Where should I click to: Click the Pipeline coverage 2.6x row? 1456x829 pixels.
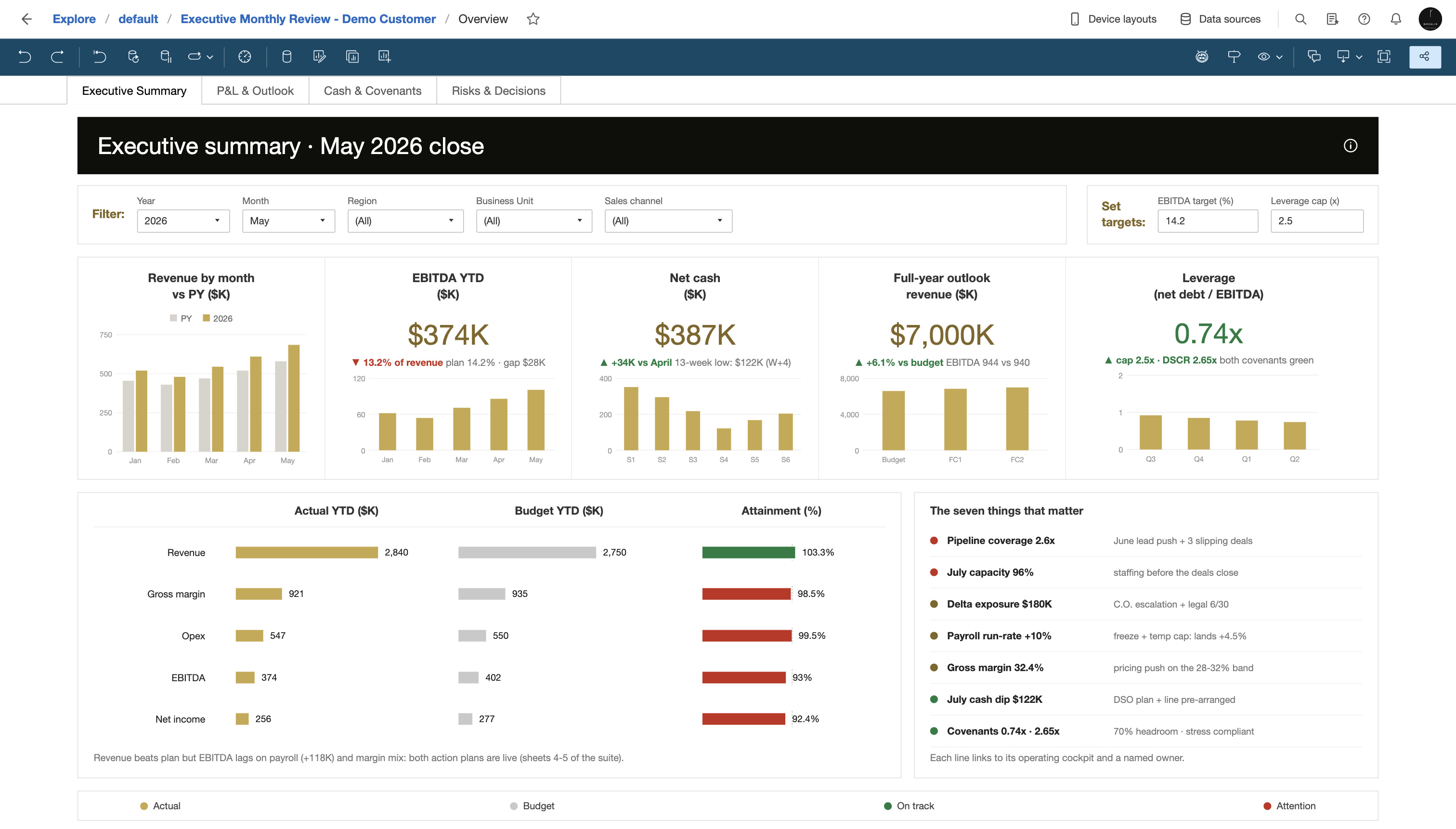[1145, 541]
